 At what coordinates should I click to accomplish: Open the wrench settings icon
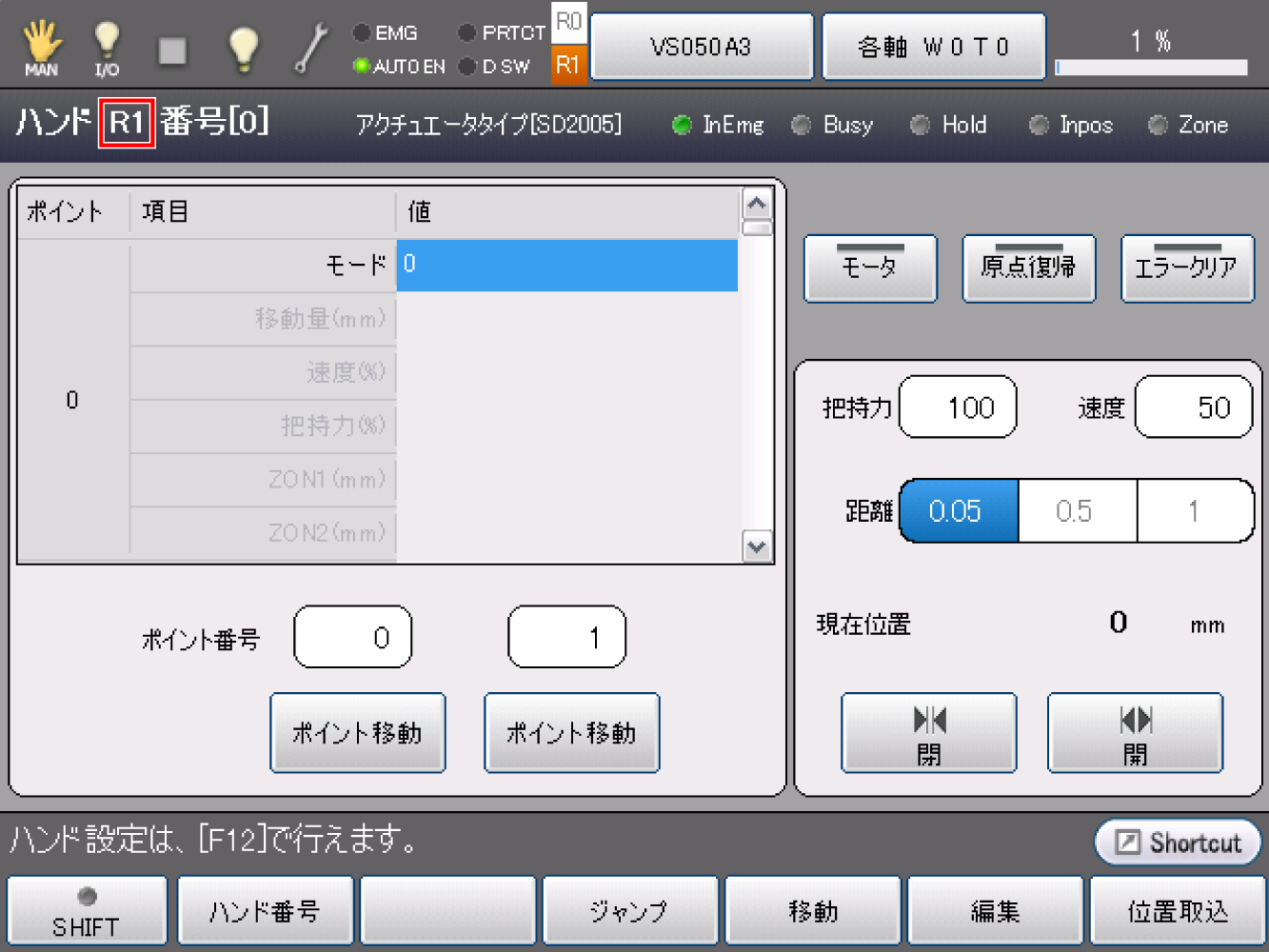tap(310, 49)
